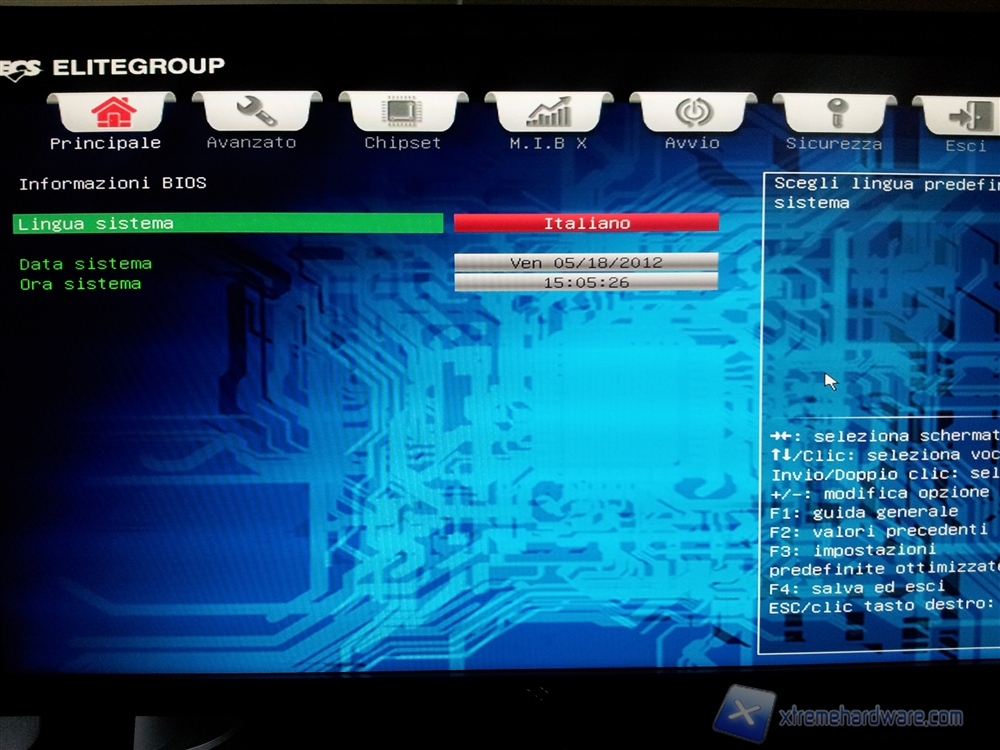Screen dimensions: 1000x750
Task: Open M.I.B X via the bar chart icon
Action: click(x=548, y=111)
